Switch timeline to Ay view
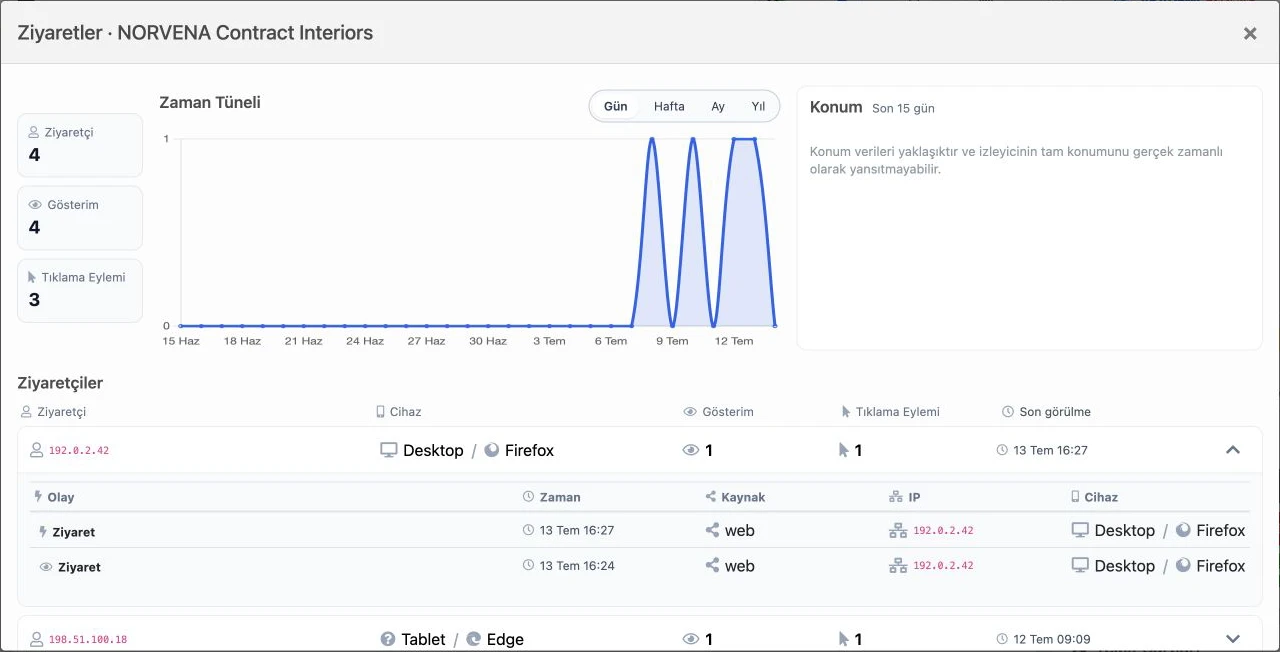The width and height of the screenshot is (1280, 652). [718, 106]
